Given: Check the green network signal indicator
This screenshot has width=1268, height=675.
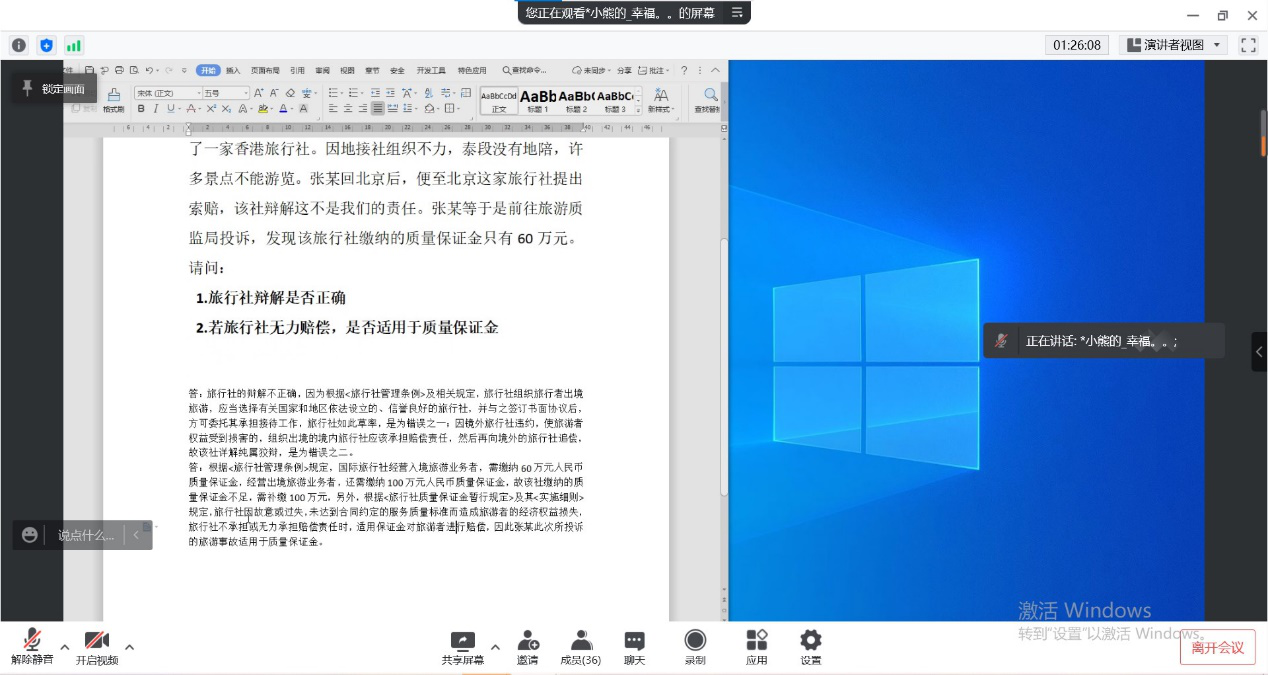Looking at the screenshot, I should 74,45.
